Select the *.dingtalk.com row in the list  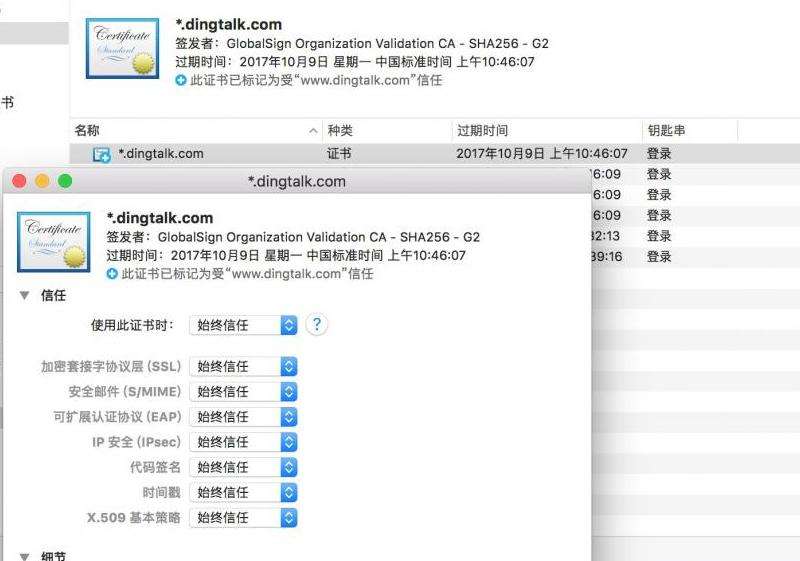click(x=435, y=154)
